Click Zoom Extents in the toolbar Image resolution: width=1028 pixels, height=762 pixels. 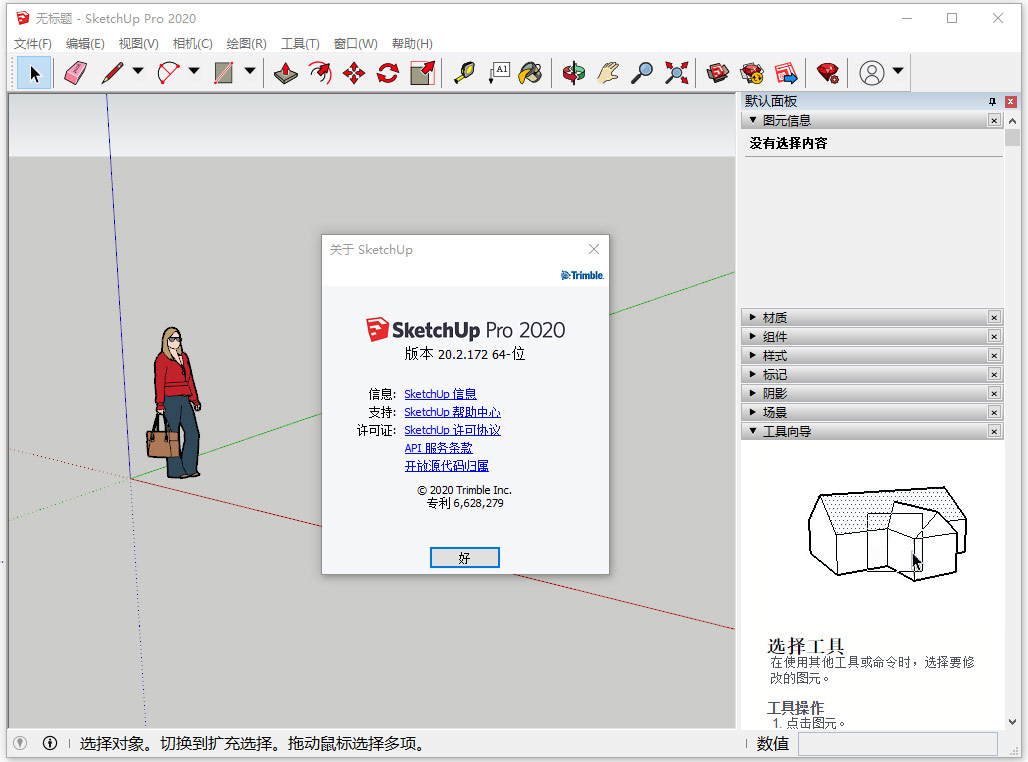[676, 72]
